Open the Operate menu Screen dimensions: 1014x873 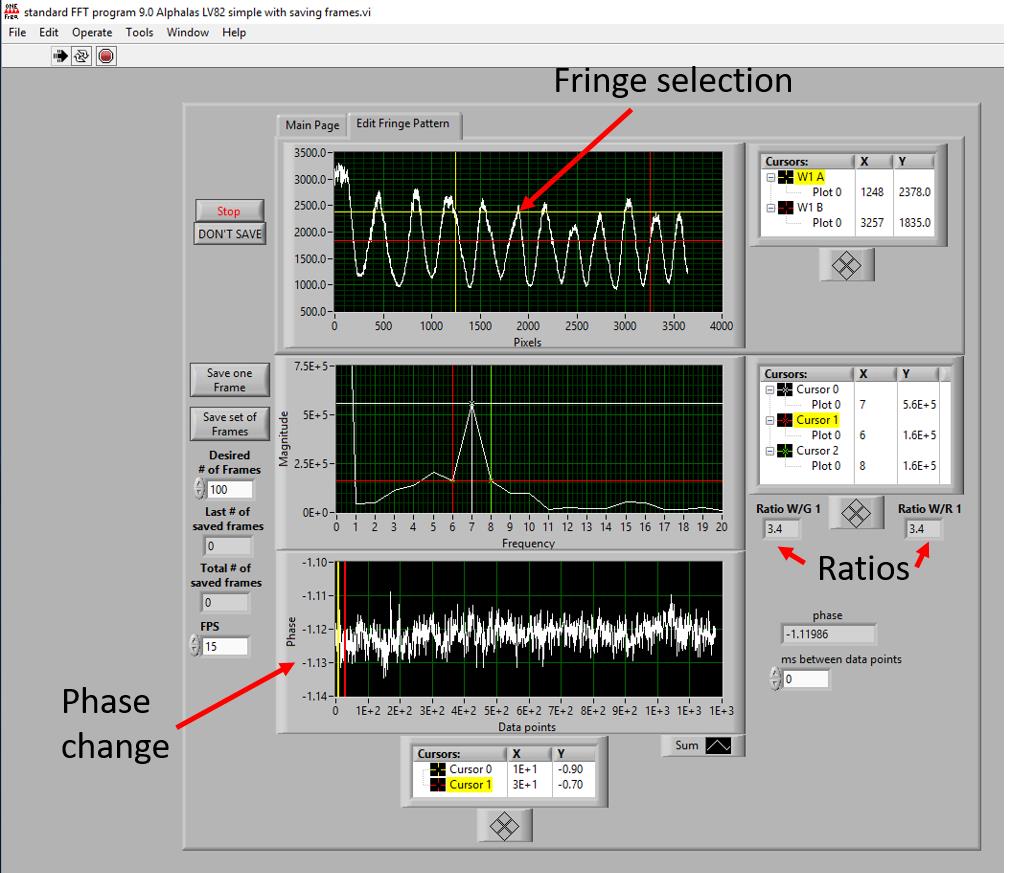tap(92, 32)
